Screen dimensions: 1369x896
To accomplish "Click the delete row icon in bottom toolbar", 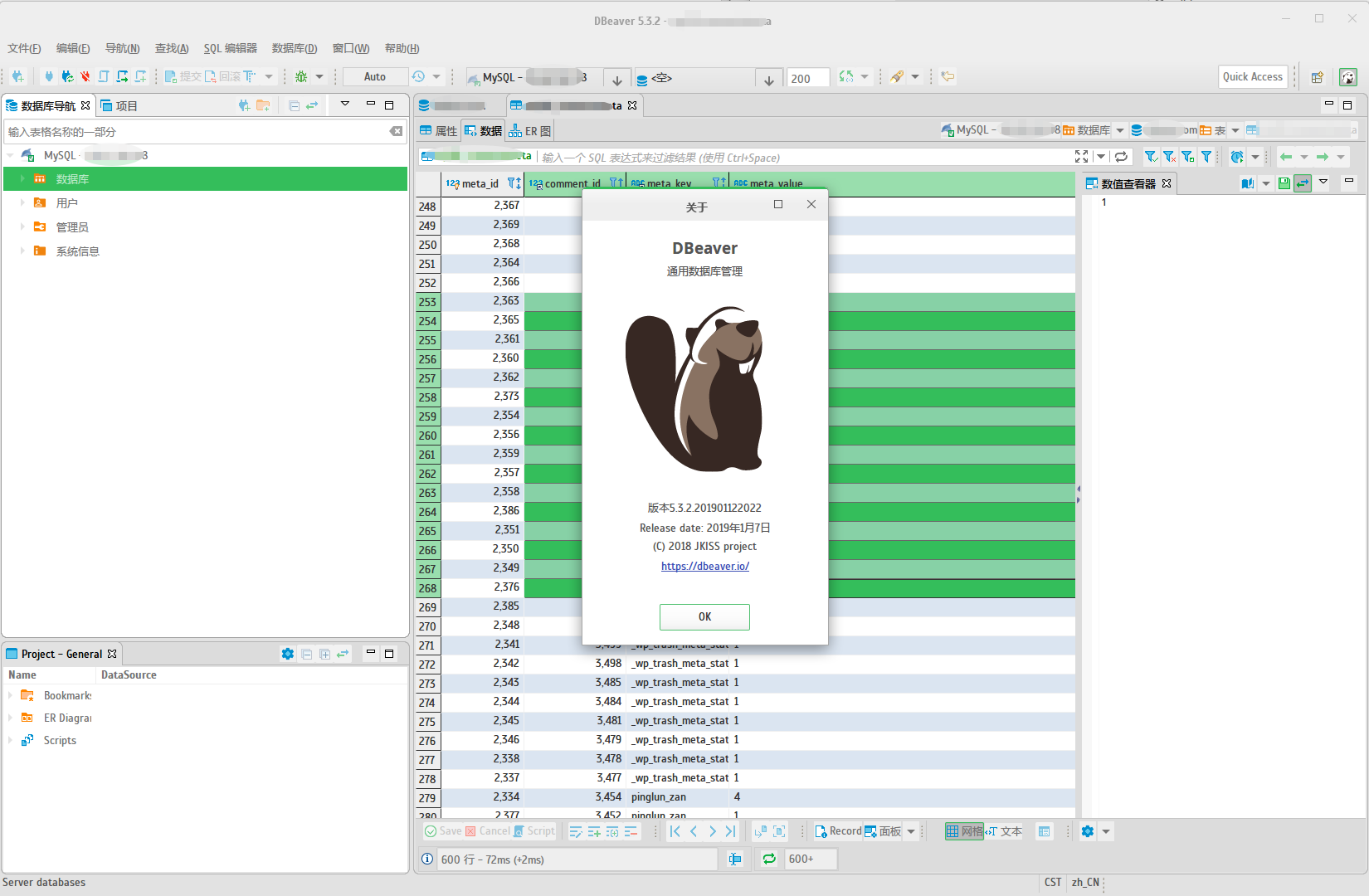I will (631, 831).
